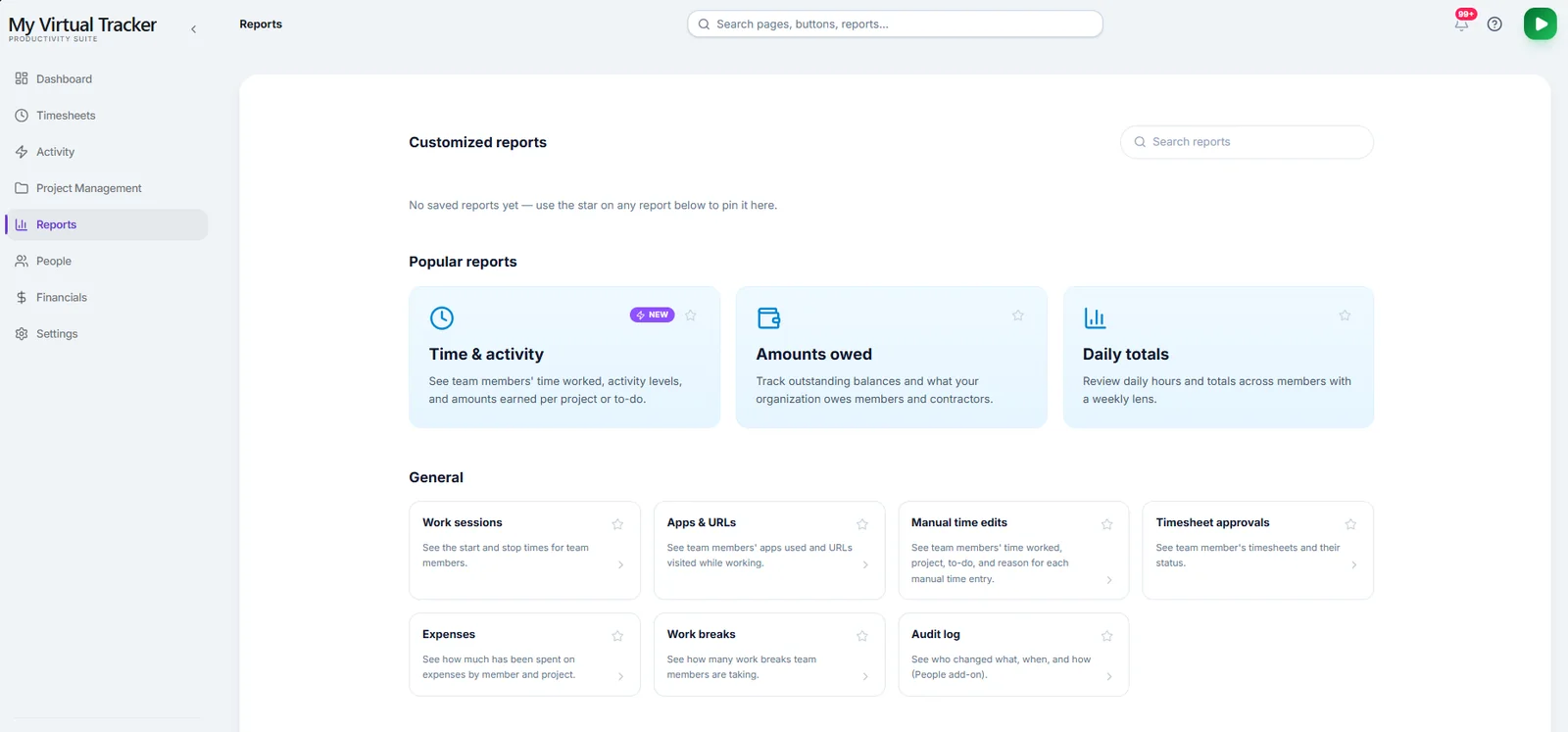
Task: Pin the Manual time edits report star
Action: (x=1106, y=524)
